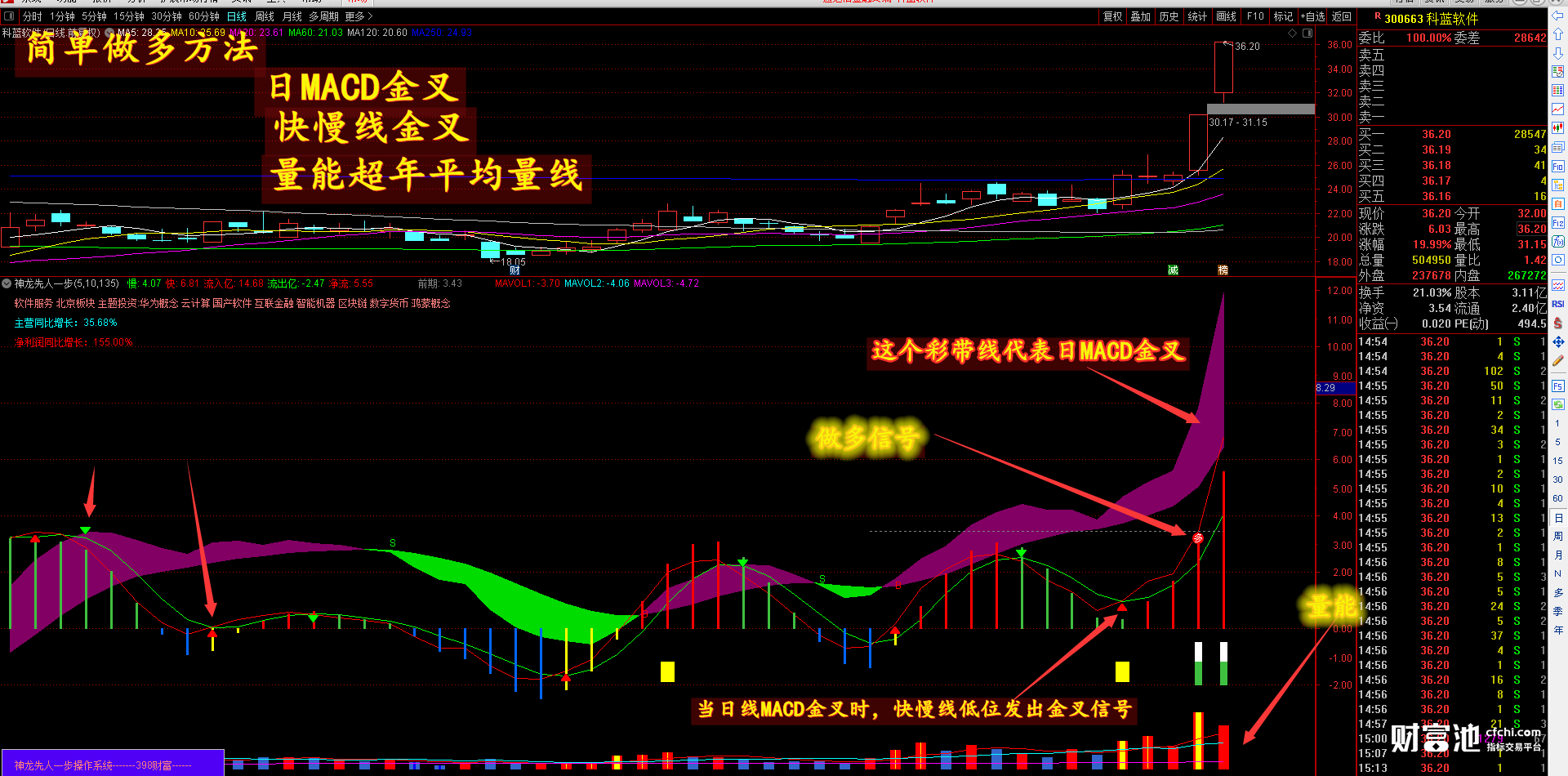Open the RSI indicator sidebar icon

[x=1557, y=304]
